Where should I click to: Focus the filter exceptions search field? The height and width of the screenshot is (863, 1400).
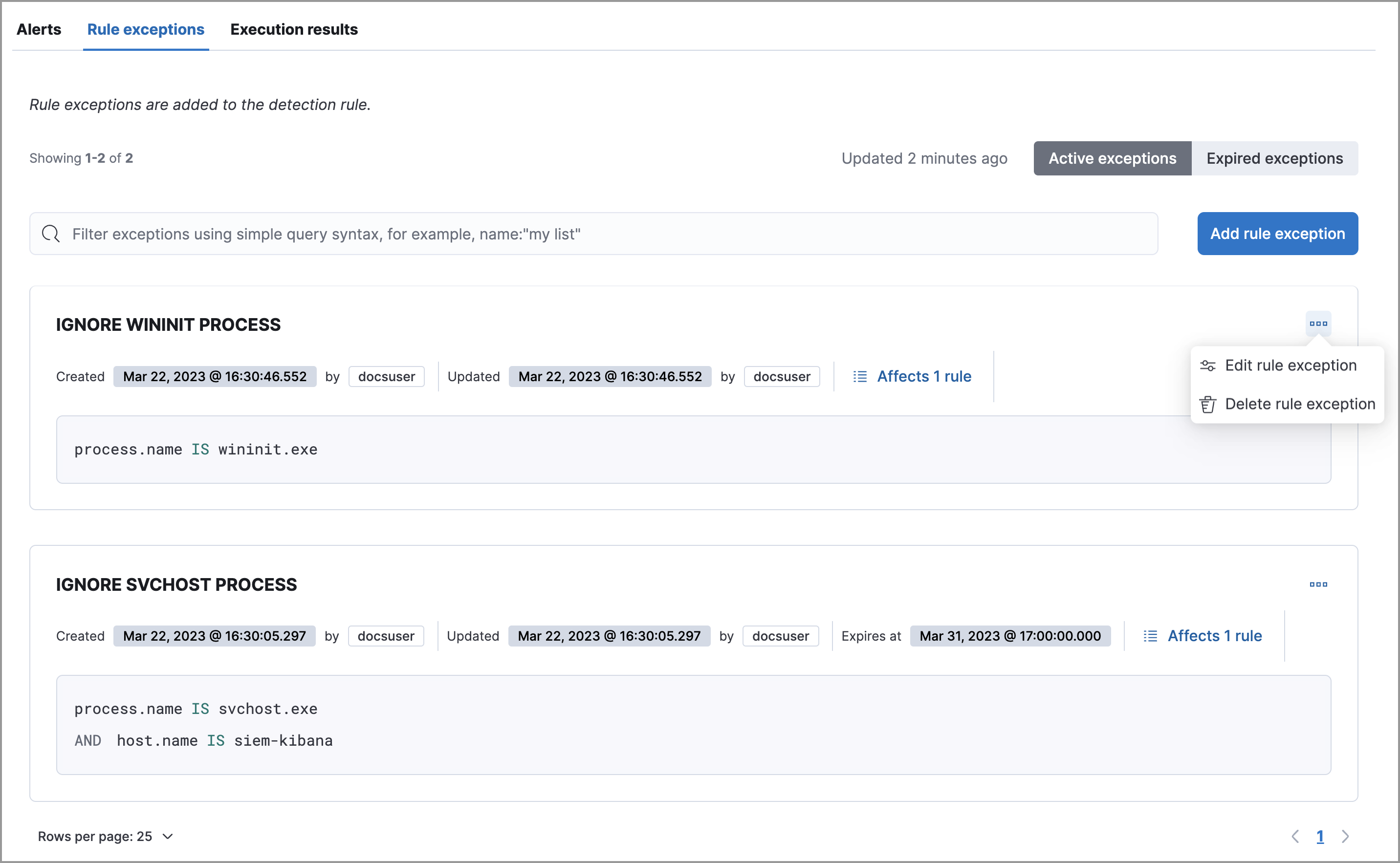click(x=594, y=234)
